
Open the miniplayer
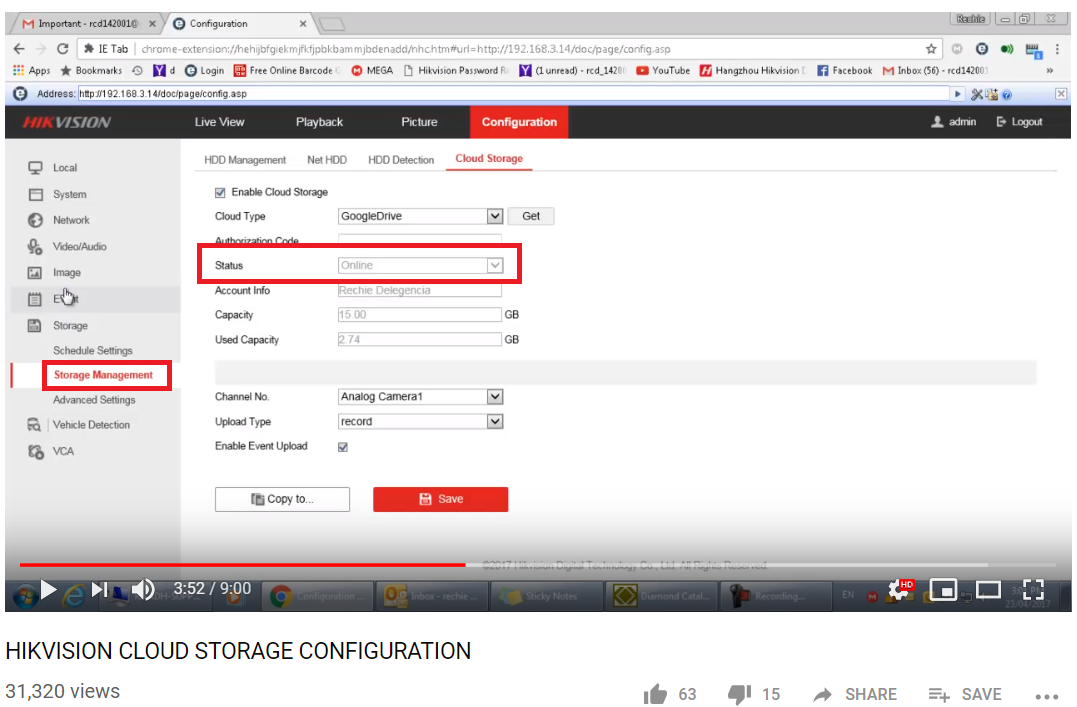click(944, 590)
